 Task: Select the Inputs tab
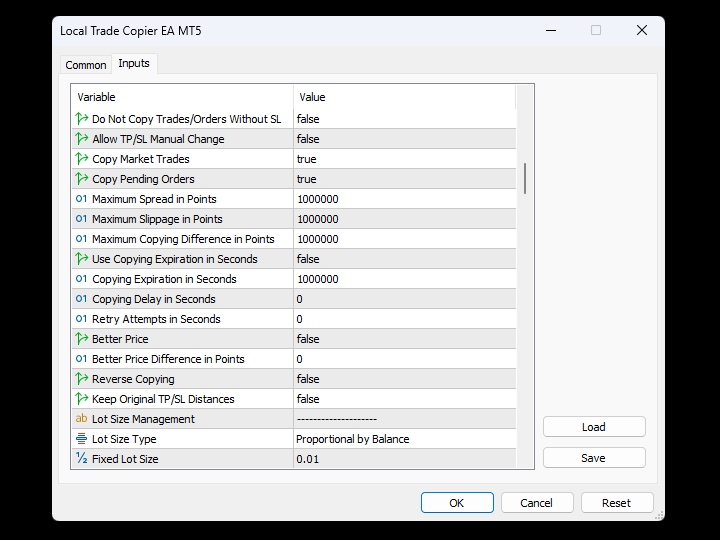(134, 63)
